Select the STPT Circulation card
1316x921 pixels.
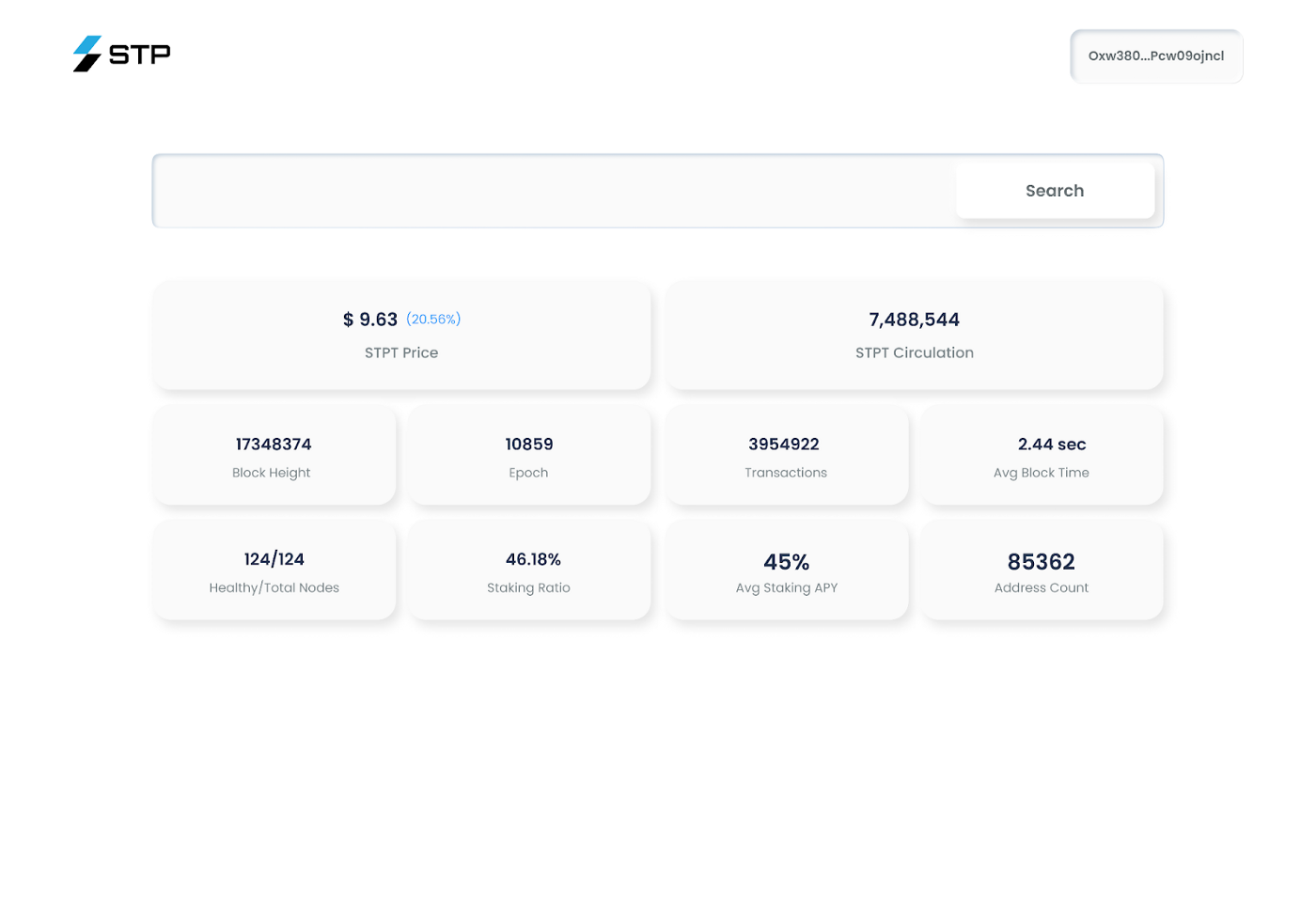(x=915, y=336)
